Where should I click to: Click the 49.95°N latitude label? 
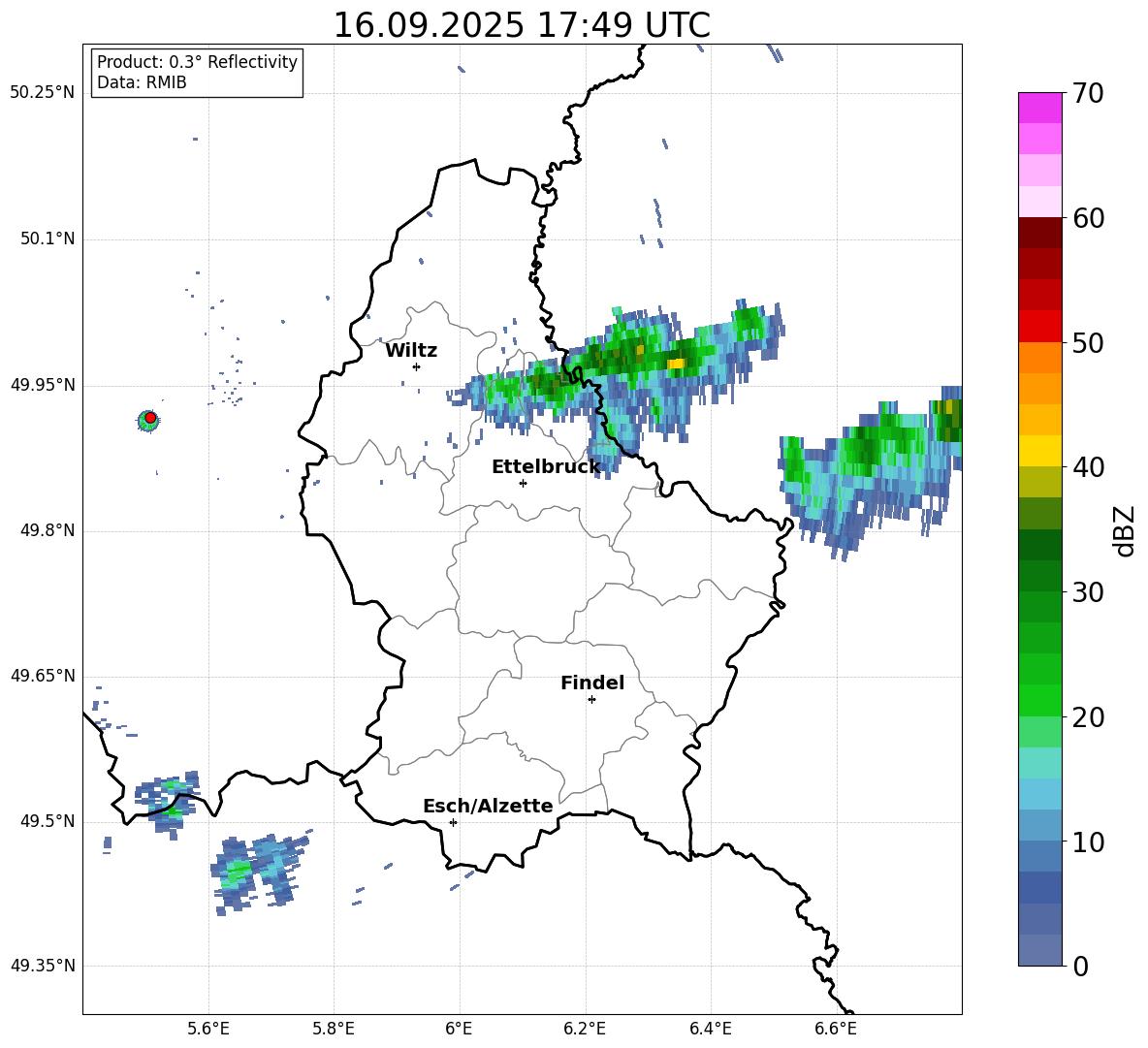tap(43, 385)
